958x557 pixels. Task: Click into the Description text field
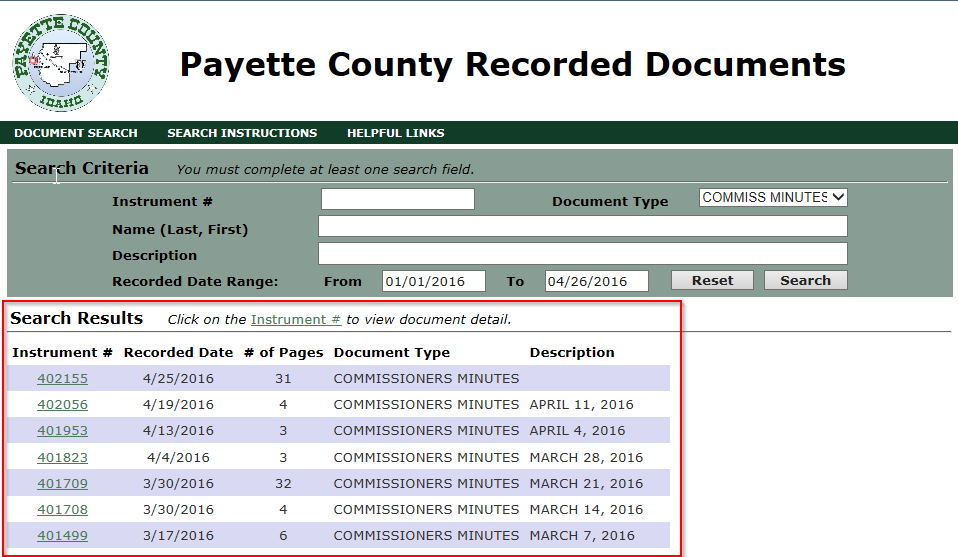[582, 254]
